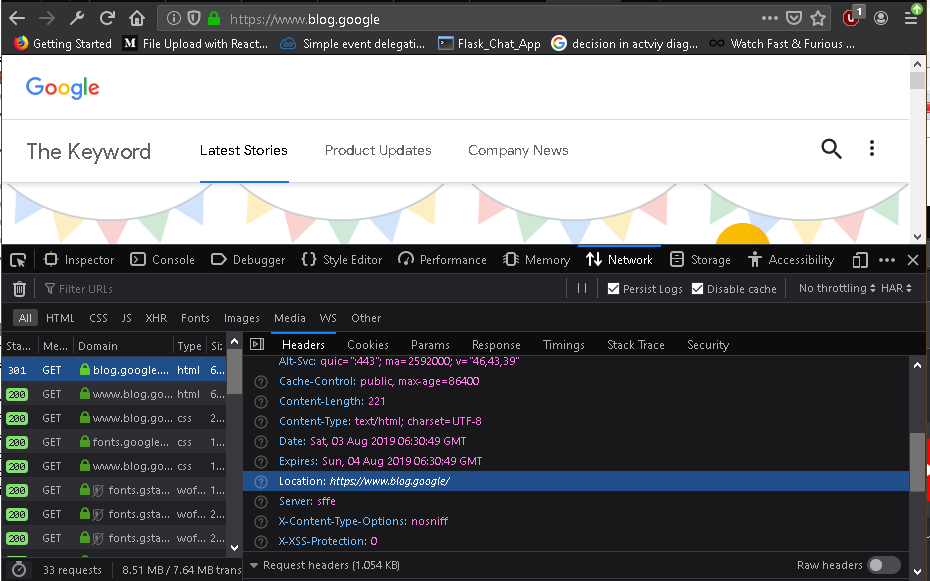Toggle the XHR request filter

[x=156, y=318]
